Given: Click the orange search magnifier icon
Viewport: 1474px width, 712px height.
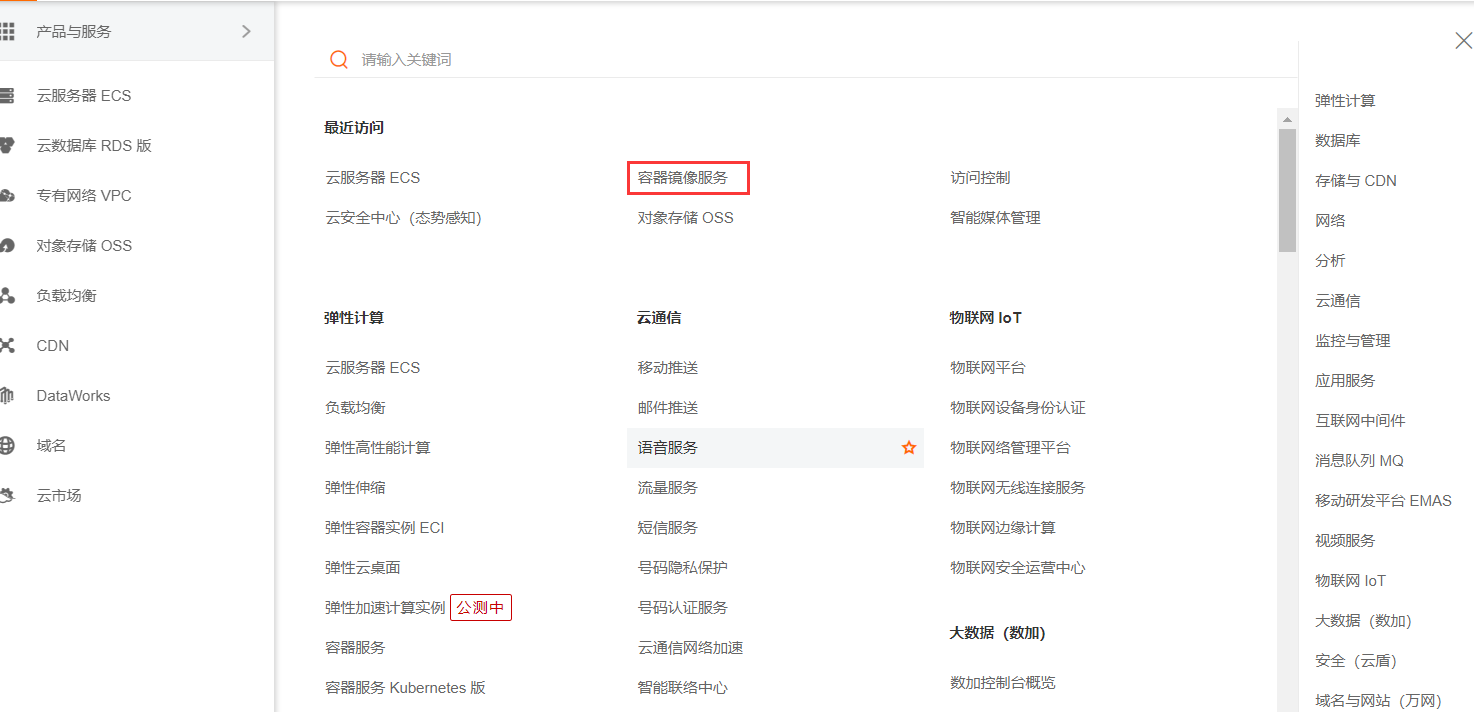Looking at the screenshot, I should pos(339,60).
